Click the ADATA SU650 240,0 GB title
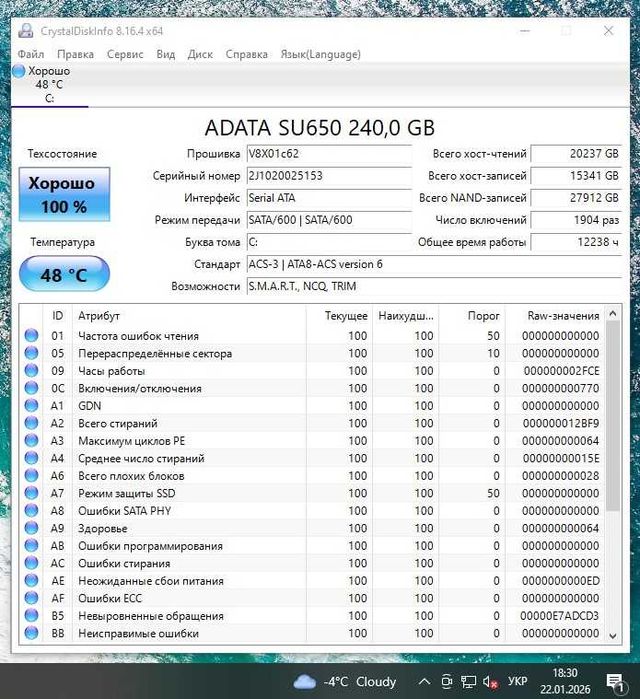The image size is (640, 699). click(x=320, y=128)
